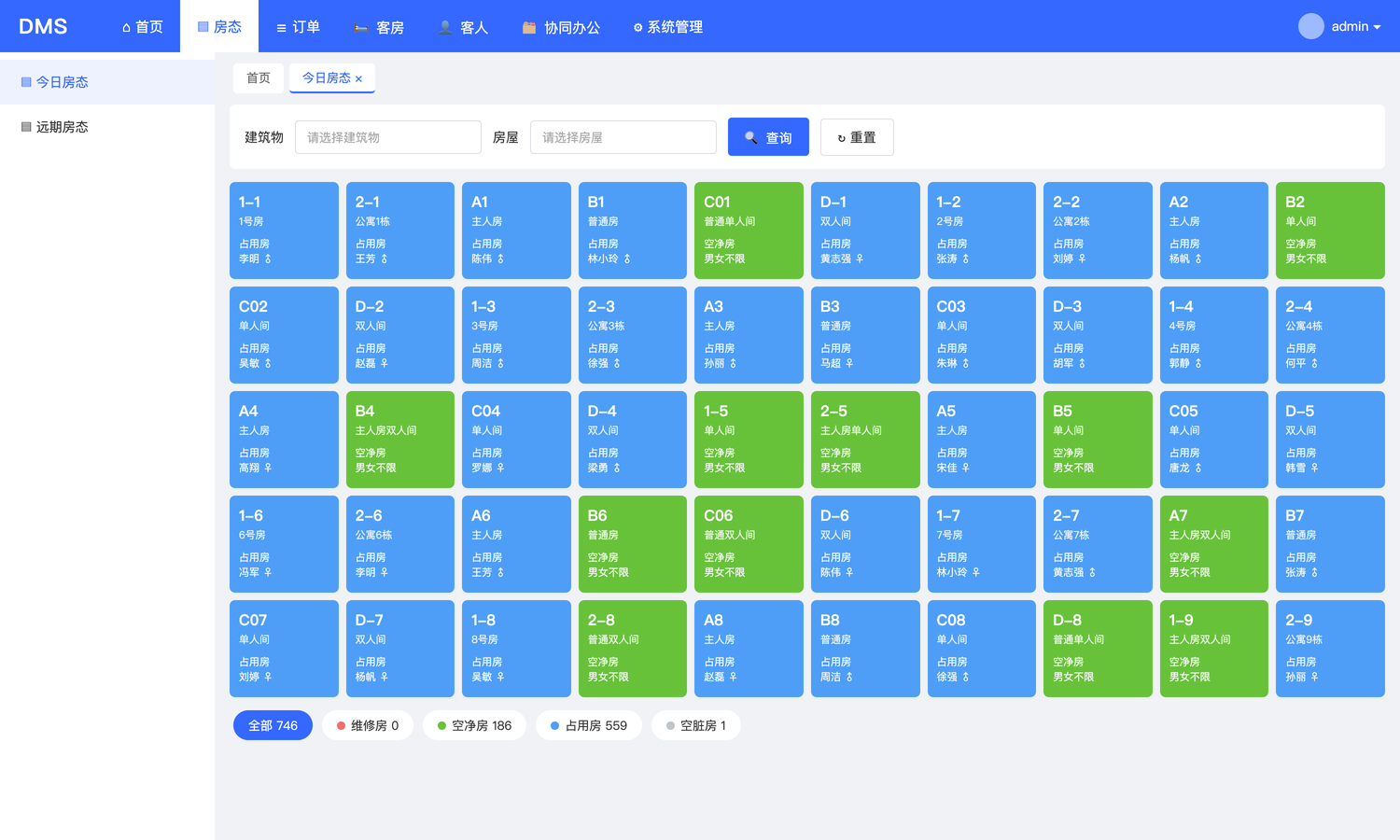Filter by 空净房 186 status
The height and width of the screenshot is (840, 1400).
pyautogui.click(x=474, y=725)
